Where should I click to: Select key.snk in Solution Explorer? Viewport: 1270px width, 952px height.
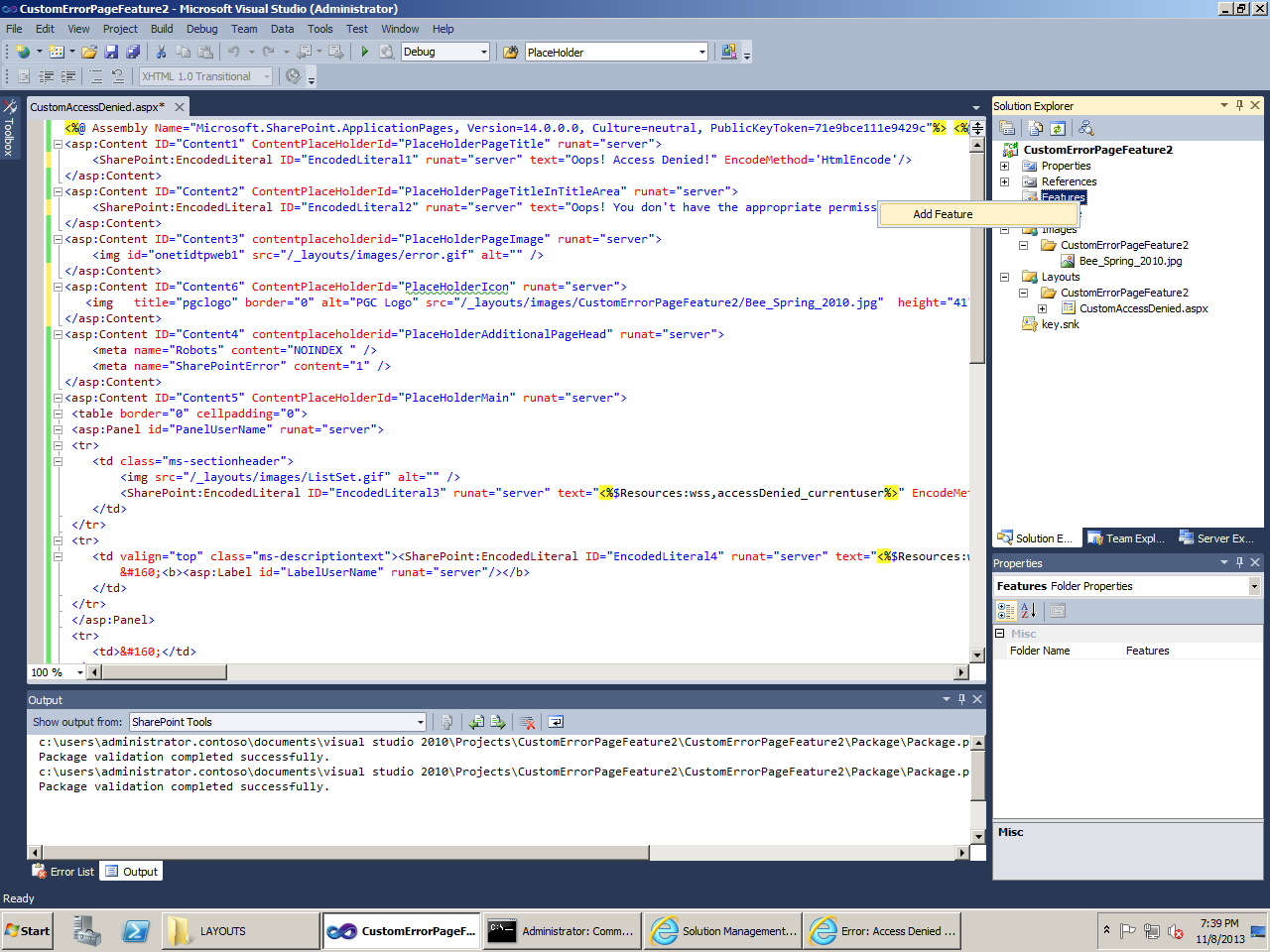pyautogui.click(x=1060, y=324)
